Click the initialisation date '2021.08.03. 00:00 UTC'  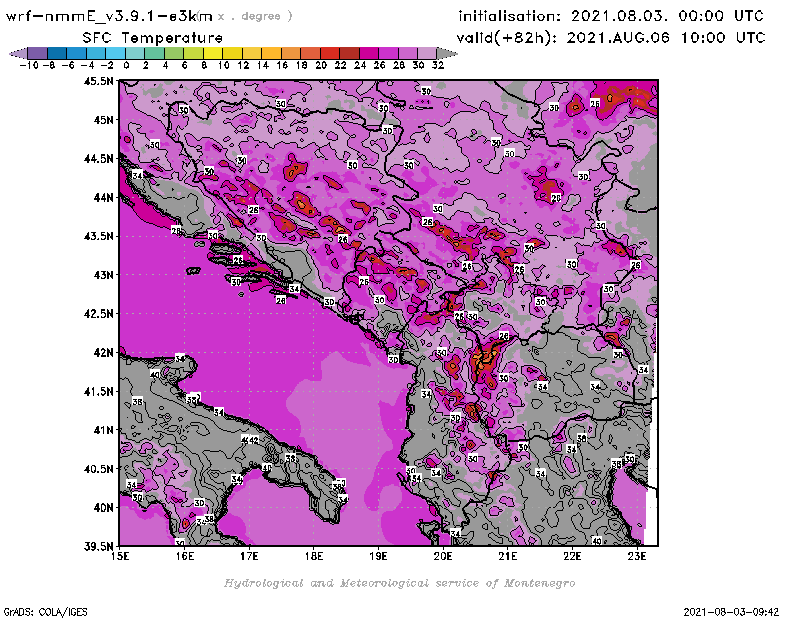(667, 16)
